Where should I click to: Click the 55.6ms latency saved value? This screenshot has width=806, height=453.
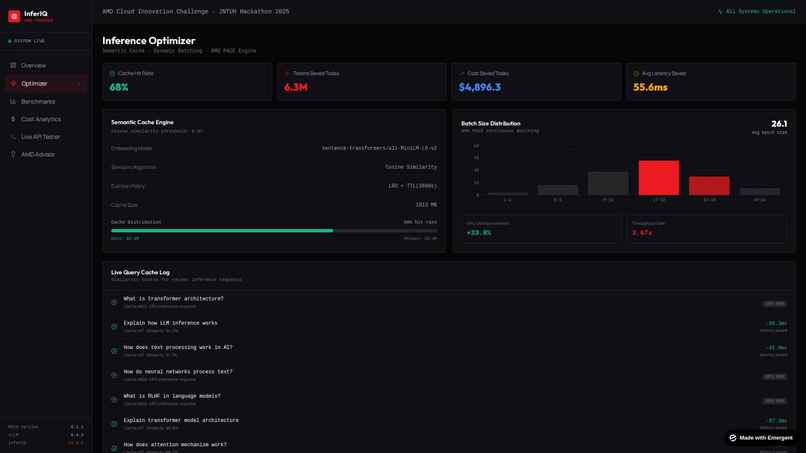650,87
